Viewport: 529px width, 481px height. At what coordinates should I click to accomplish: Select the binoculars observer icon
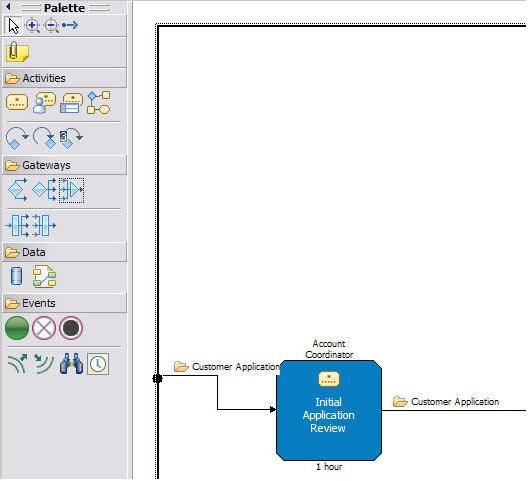coord(71,364)
